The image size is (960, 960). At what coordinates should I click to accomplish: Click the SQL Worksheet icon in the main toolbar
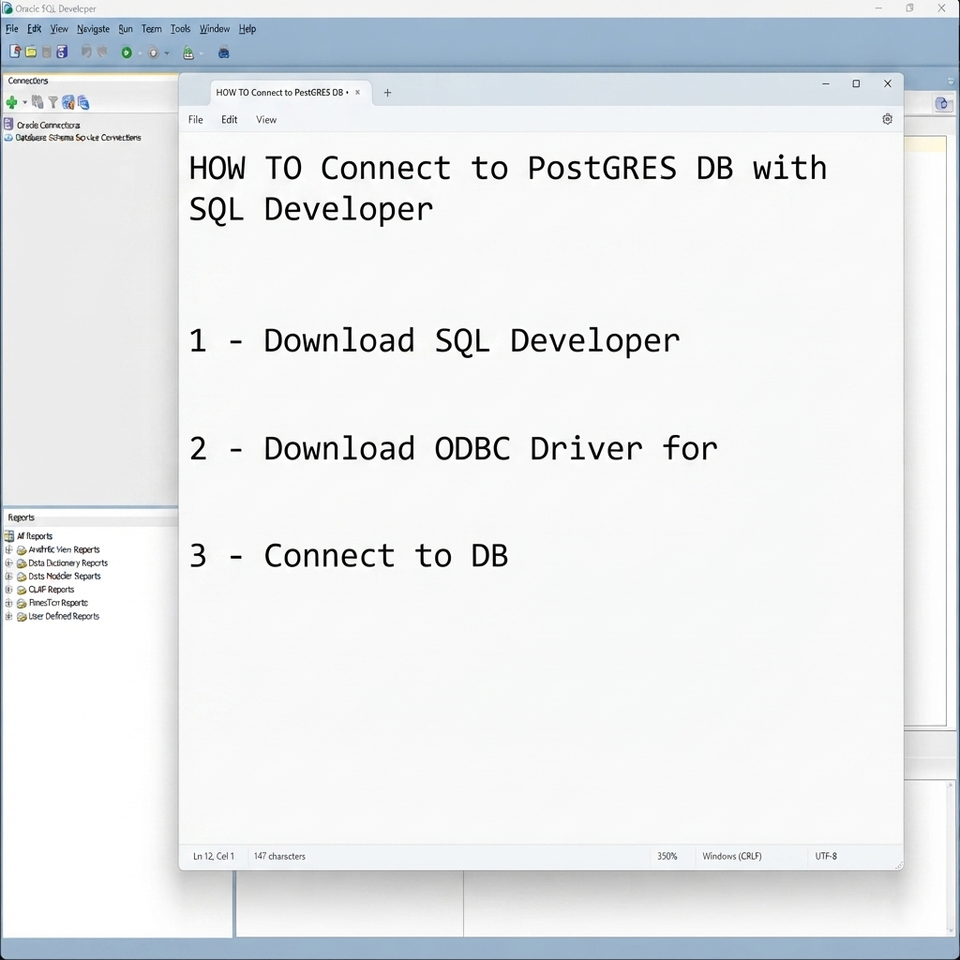[189, 53]
